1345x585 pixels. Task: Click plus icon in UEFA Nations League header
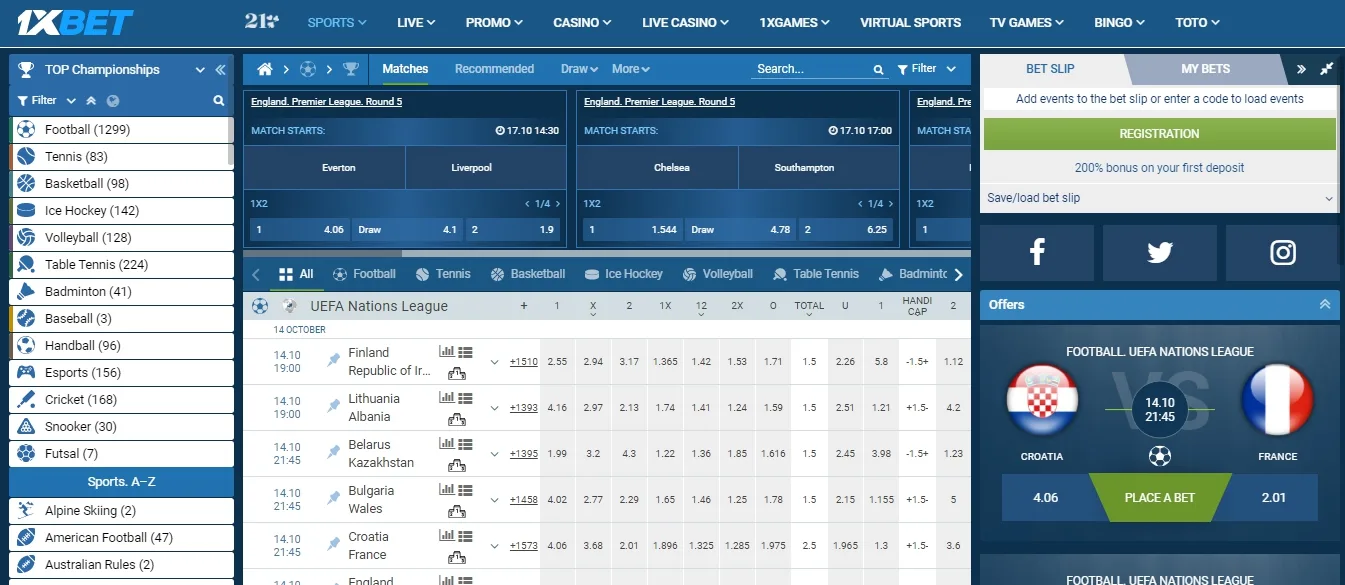pyautogui.click(x=524, y=306)
